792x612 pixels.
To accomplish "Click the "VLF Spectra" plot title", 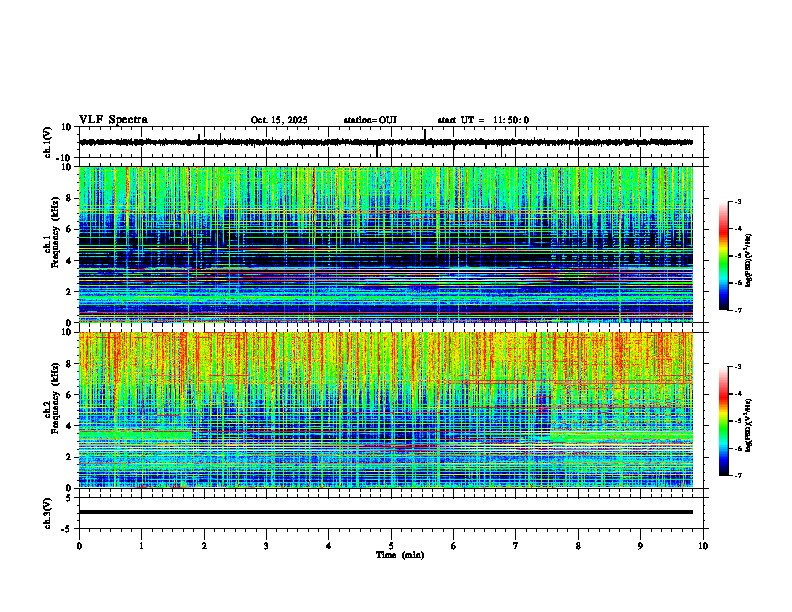I will (x=113, y=120).
